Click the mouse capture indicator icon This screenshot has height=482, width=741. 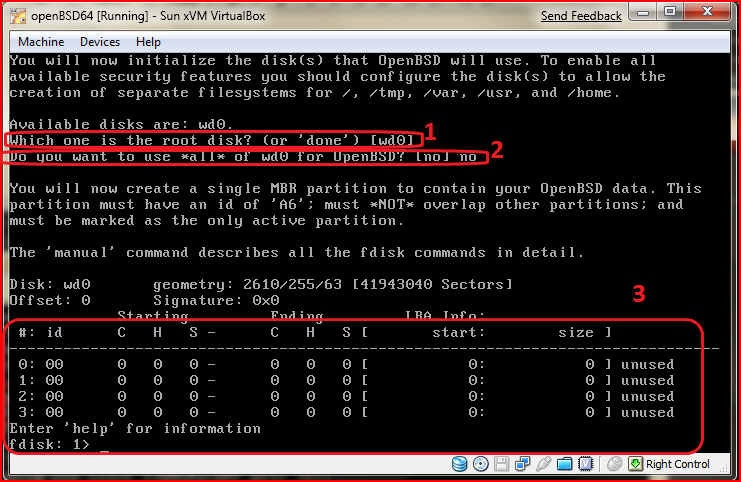coord(614,464)
